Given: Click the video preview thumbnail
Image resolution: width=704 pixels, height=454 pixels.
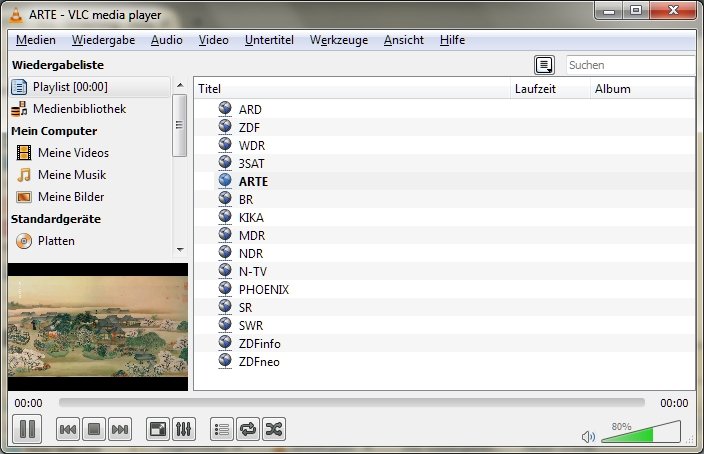Looking at the screenshot, I should [98, 326].
